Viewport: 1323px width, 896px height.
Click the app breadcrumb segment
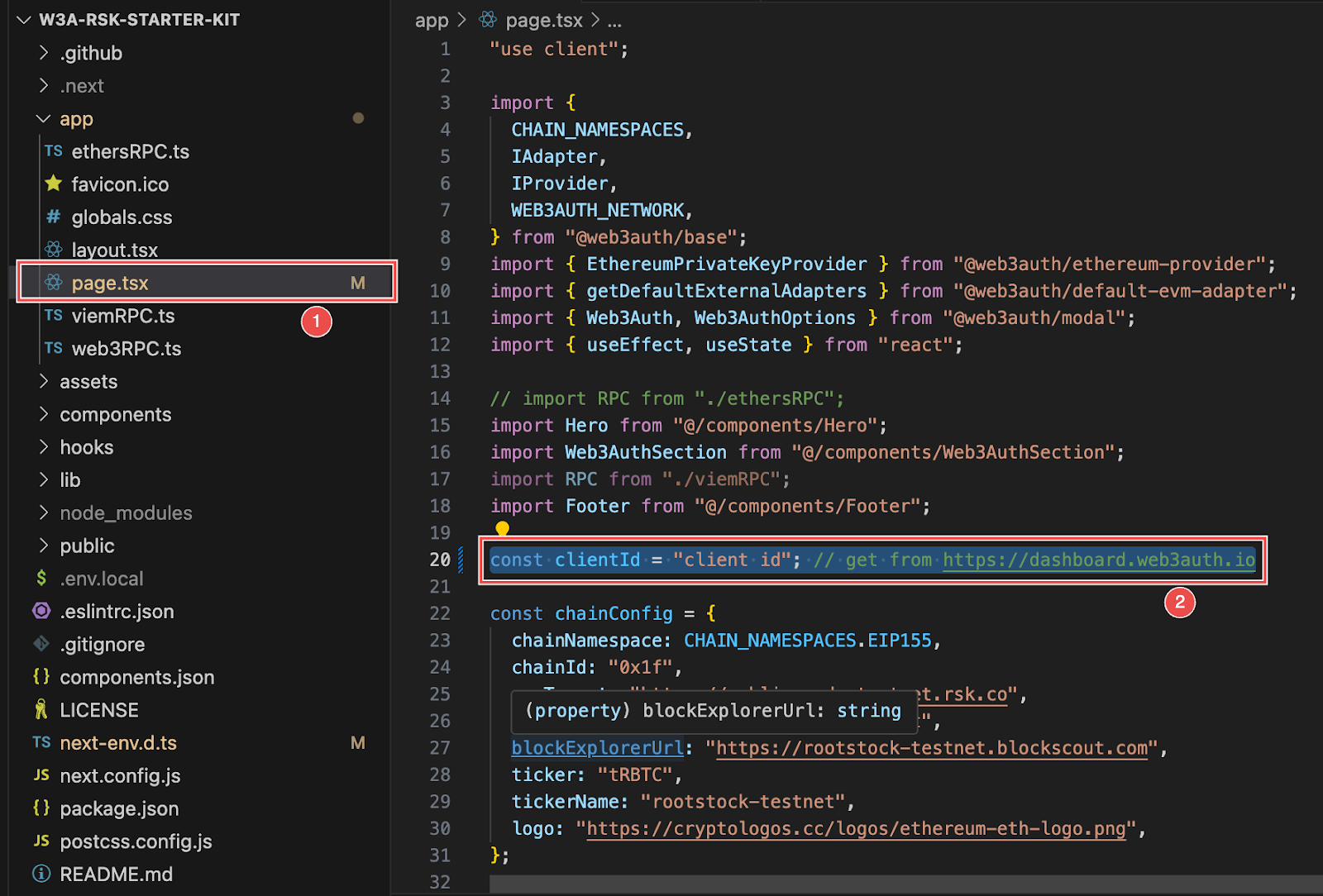(x=431, y=21)
